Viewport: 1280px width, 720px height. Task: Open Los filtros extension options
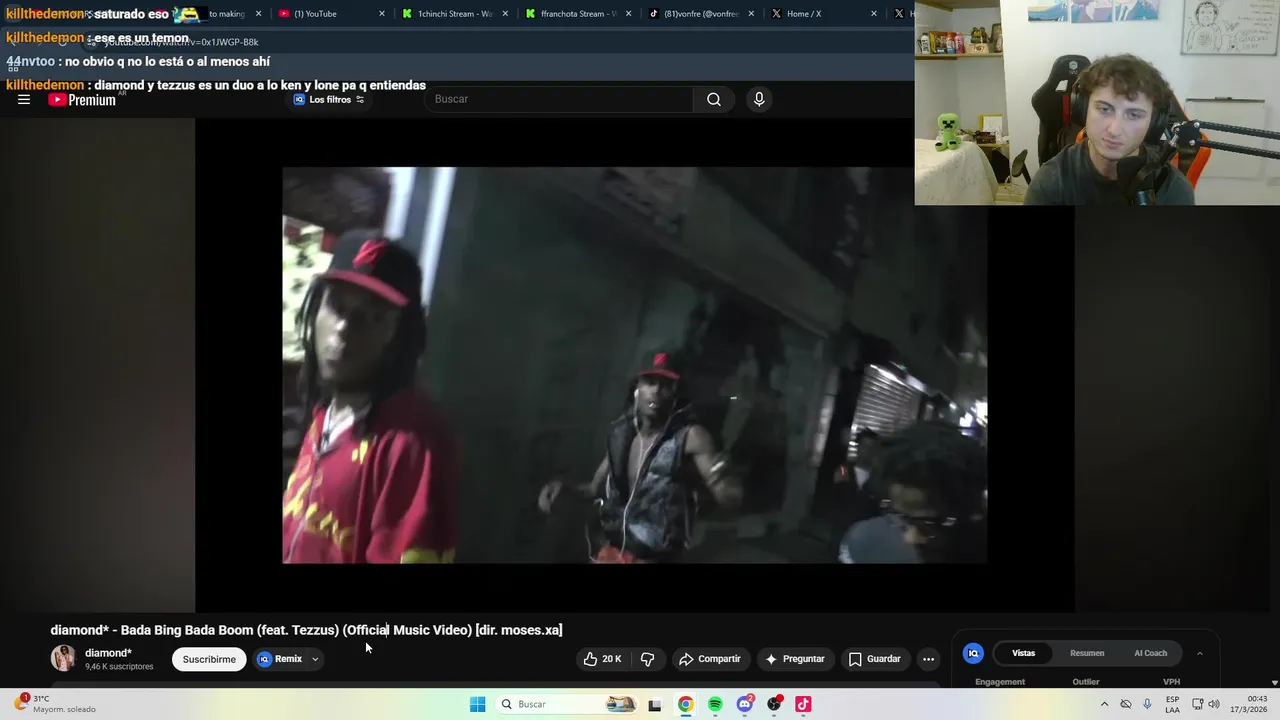[329, 99]
